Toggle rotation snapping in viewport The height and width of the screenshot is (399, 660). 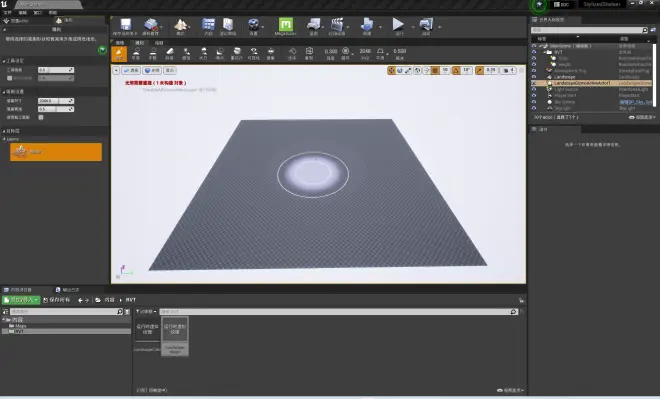(456, 70)
